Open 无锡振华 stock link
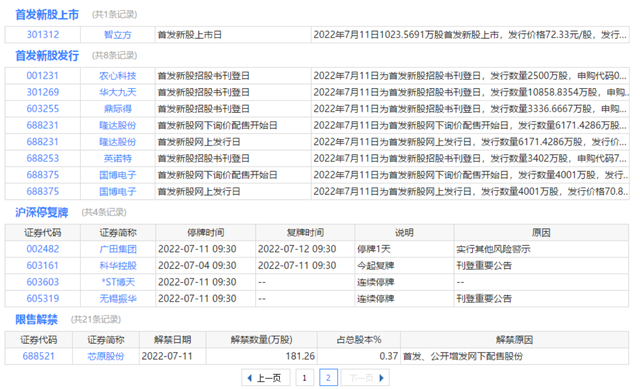 pos(118,299)
